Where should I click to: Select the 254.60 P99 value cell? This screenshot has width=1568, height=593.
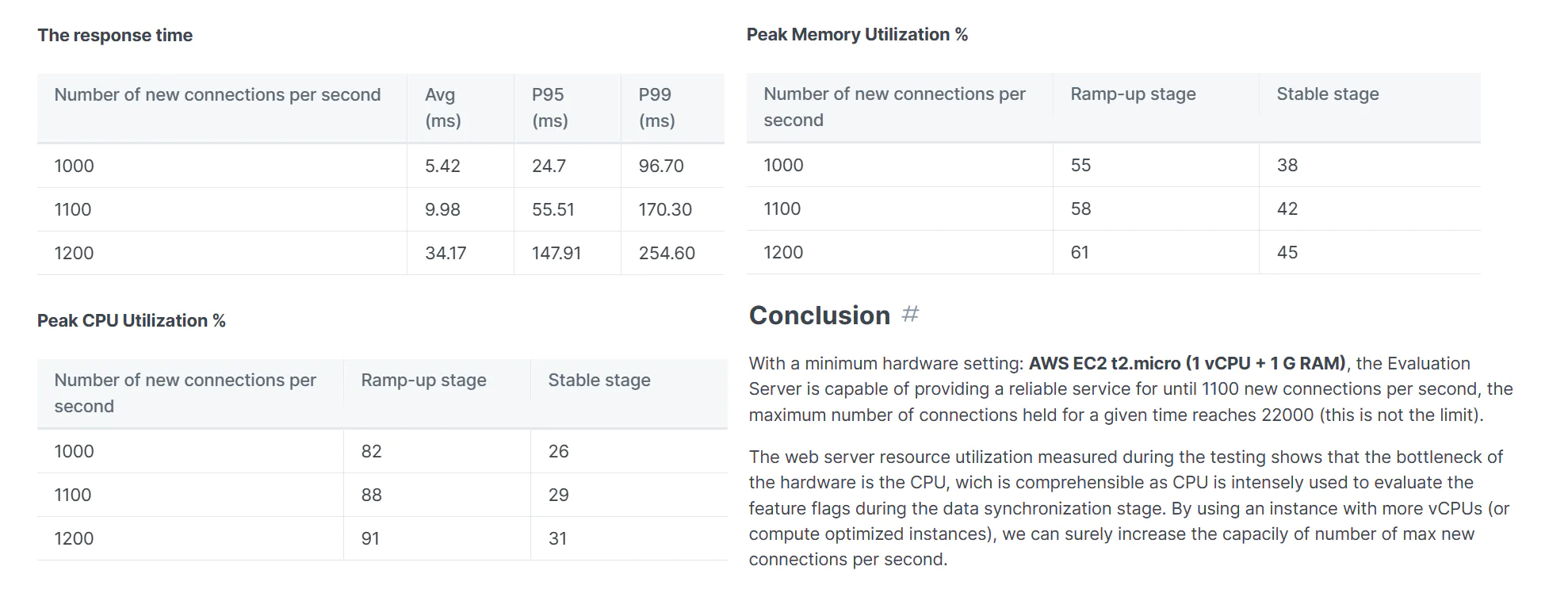[x=673, y=253]
